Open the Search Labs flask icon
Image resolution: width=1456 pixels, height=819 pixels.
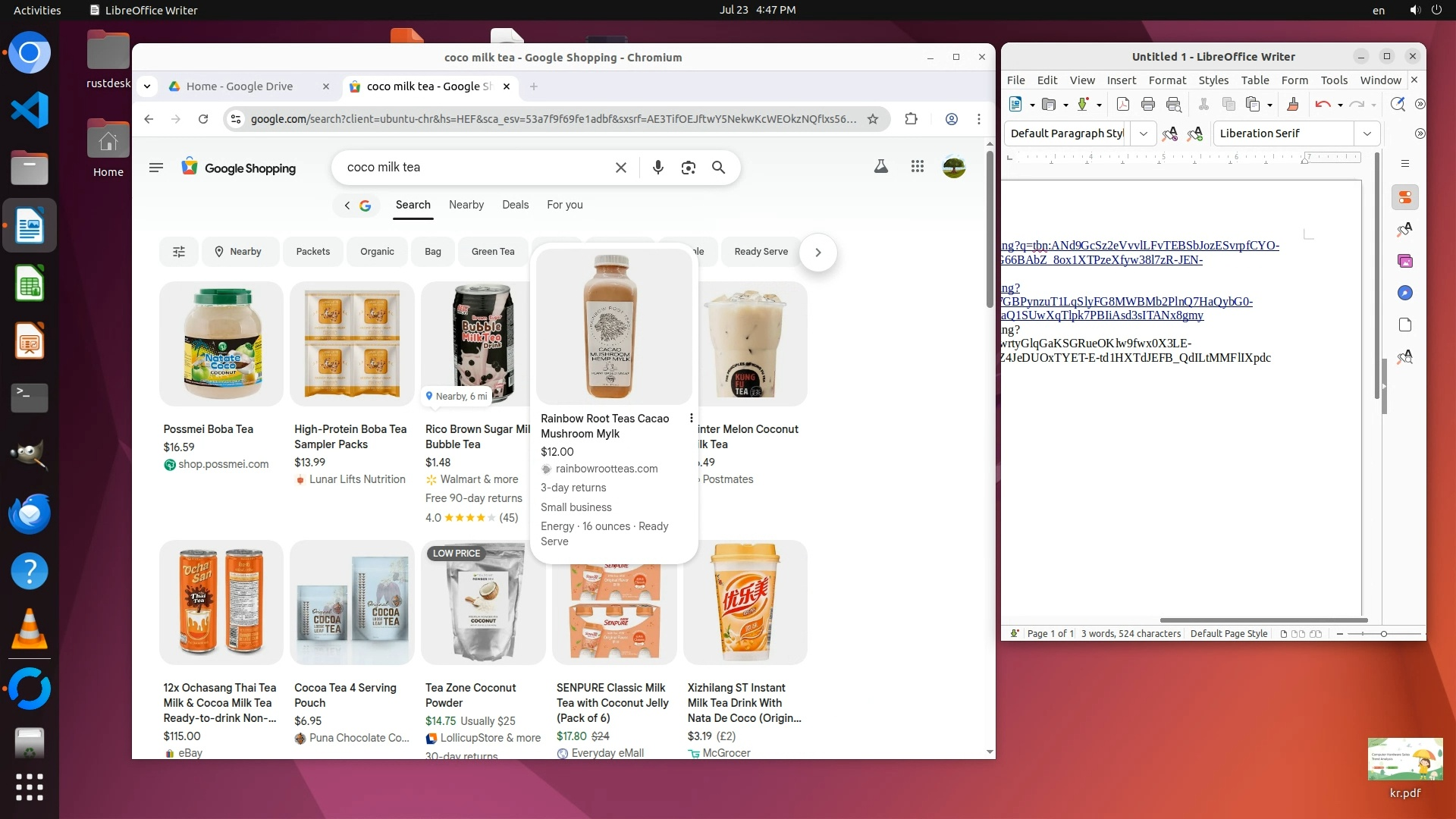click(880, 167)
